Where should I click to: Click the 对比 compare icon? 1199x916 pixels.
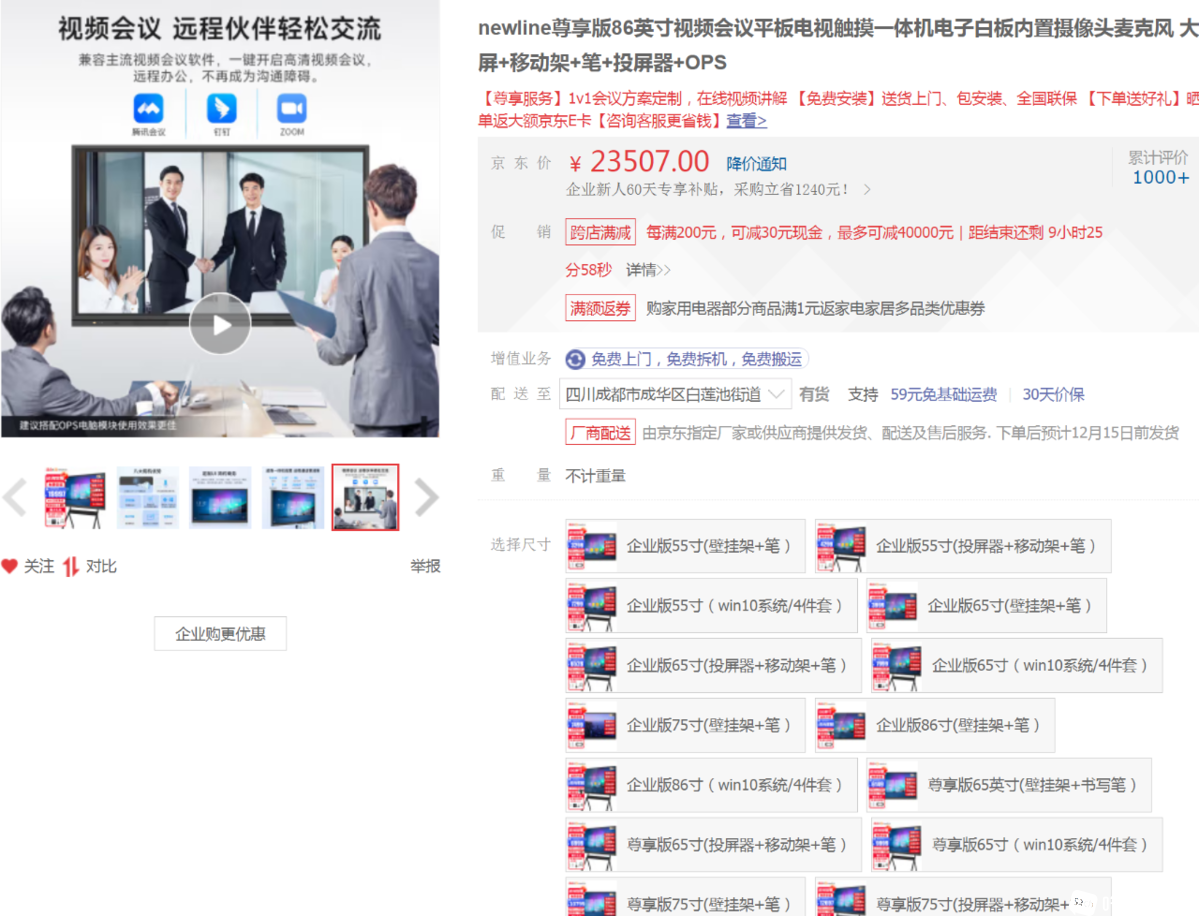tap(70, 567)
